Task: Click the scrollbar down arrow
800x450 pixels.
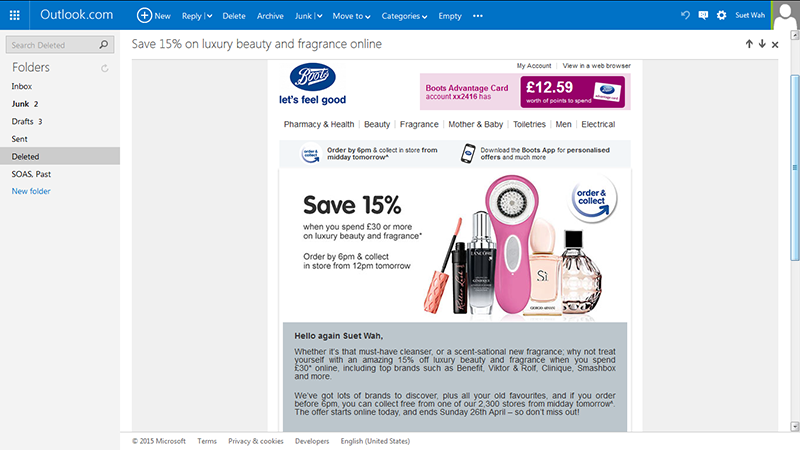Action: 794,426
